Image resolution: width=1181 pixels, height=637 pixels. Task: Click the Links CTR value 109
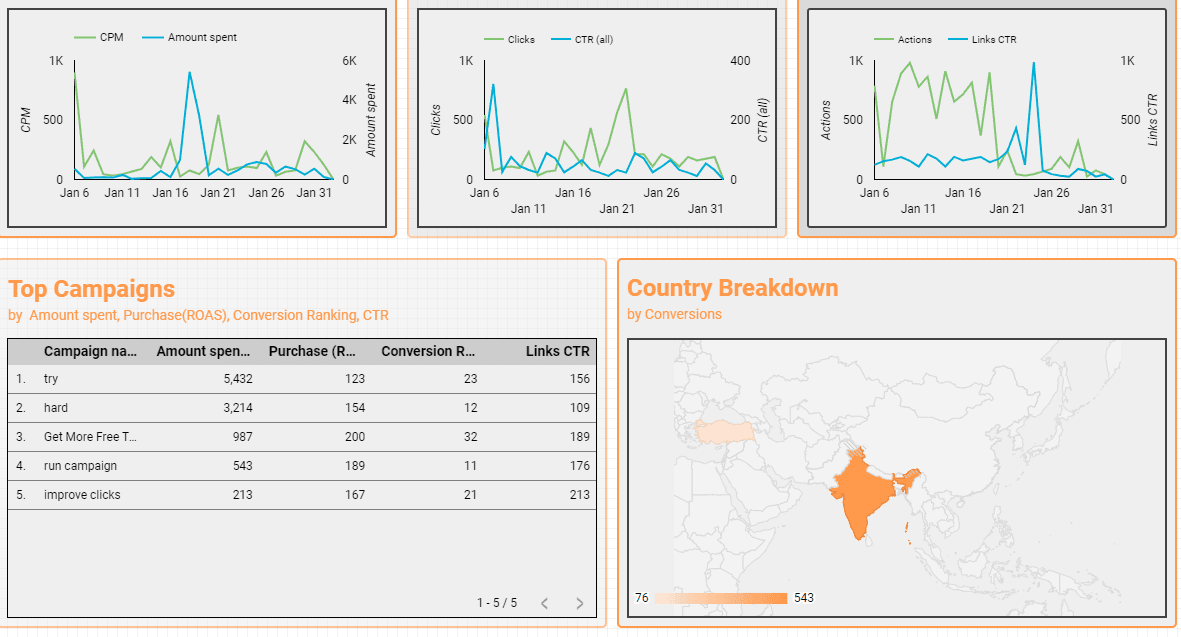click(x=580, y=407)
